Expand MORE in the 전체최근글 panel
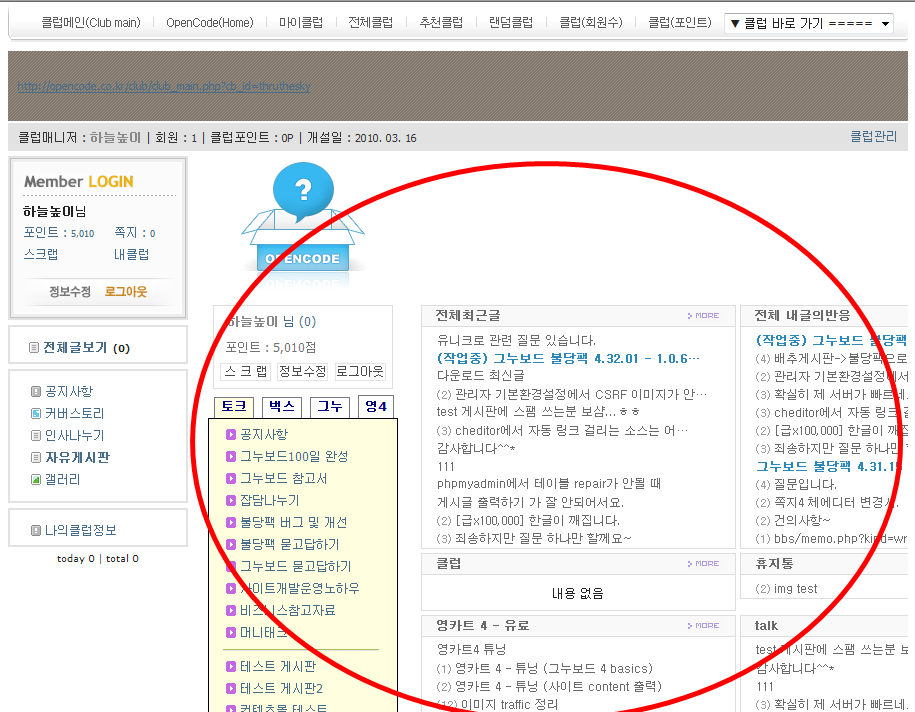The height and width of the screenshot is (712, 915). pos(703,316)
